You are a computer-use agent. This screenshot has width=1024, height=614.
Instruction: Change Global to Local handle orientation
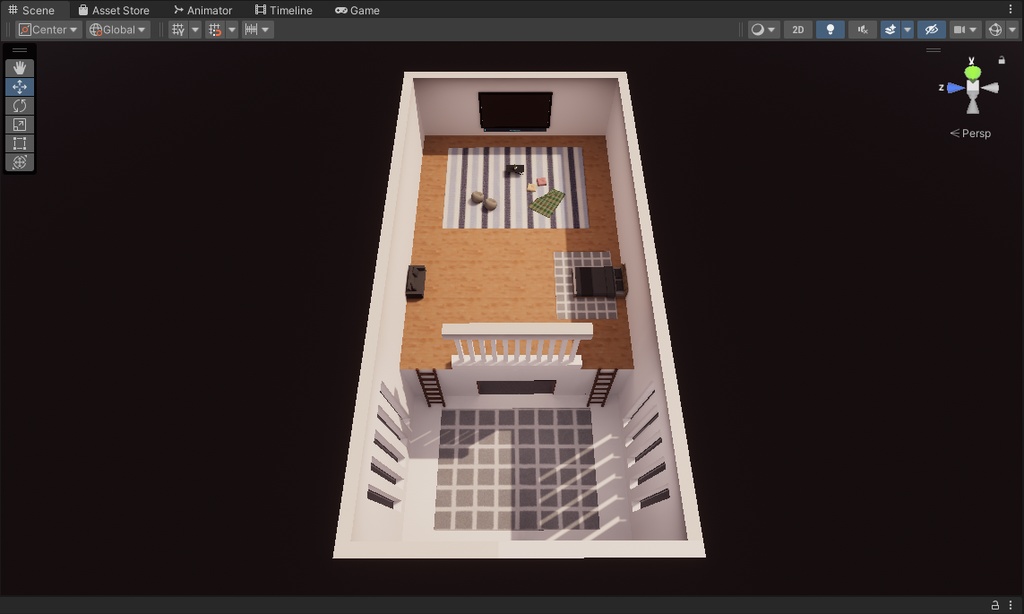115,29
